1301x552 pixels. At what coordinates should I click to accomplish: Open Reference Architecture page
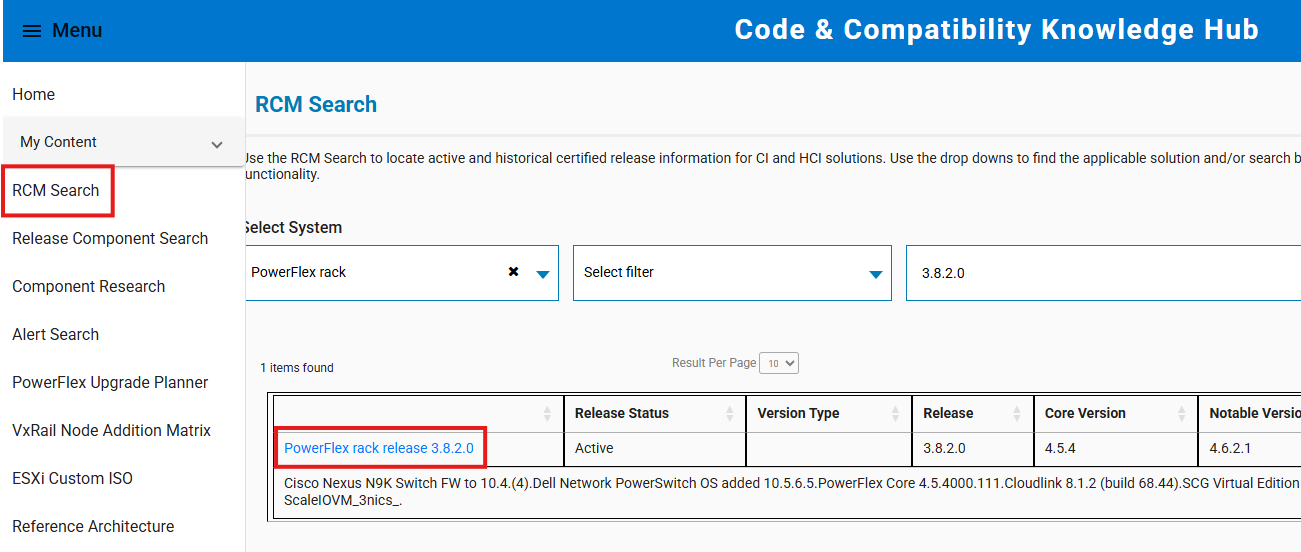tap(93, 526)
